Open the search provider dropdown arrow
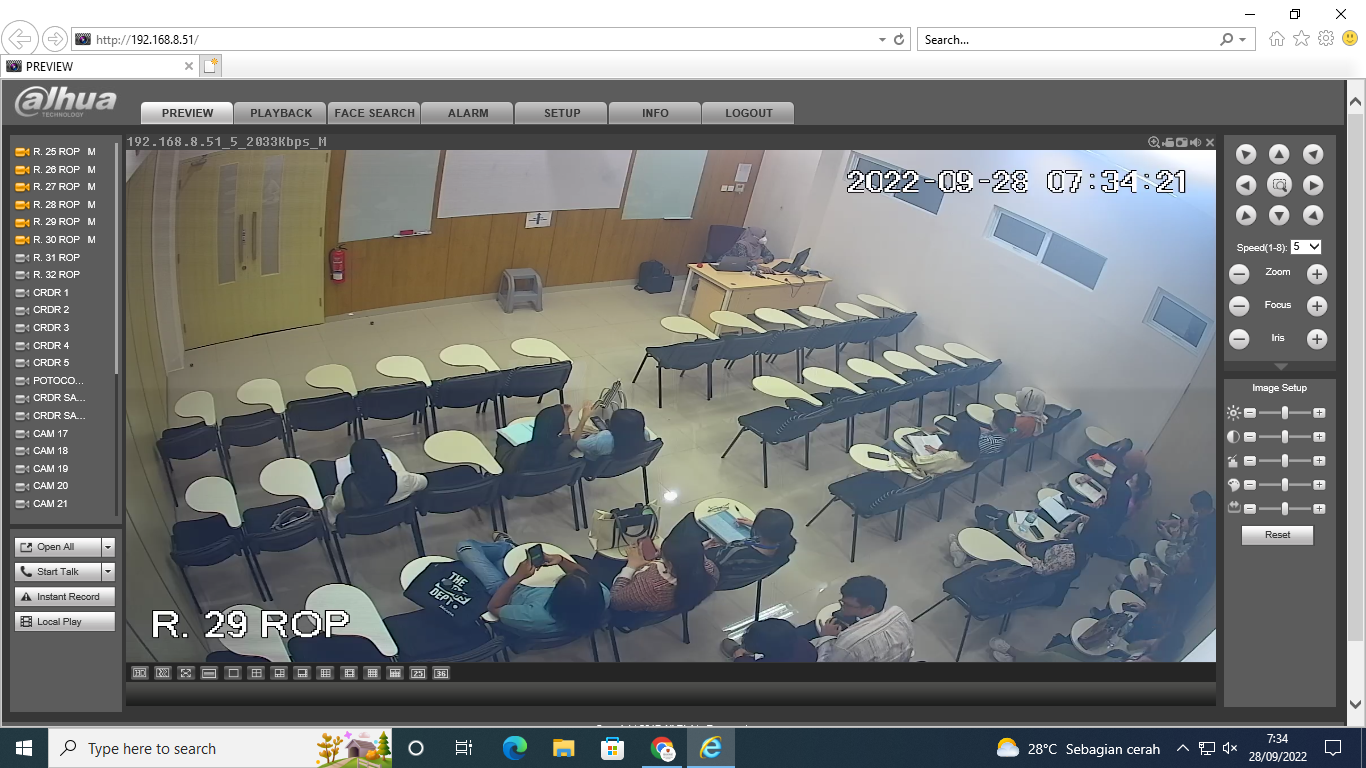1366x768 pixels. (x=1243, y=40)
